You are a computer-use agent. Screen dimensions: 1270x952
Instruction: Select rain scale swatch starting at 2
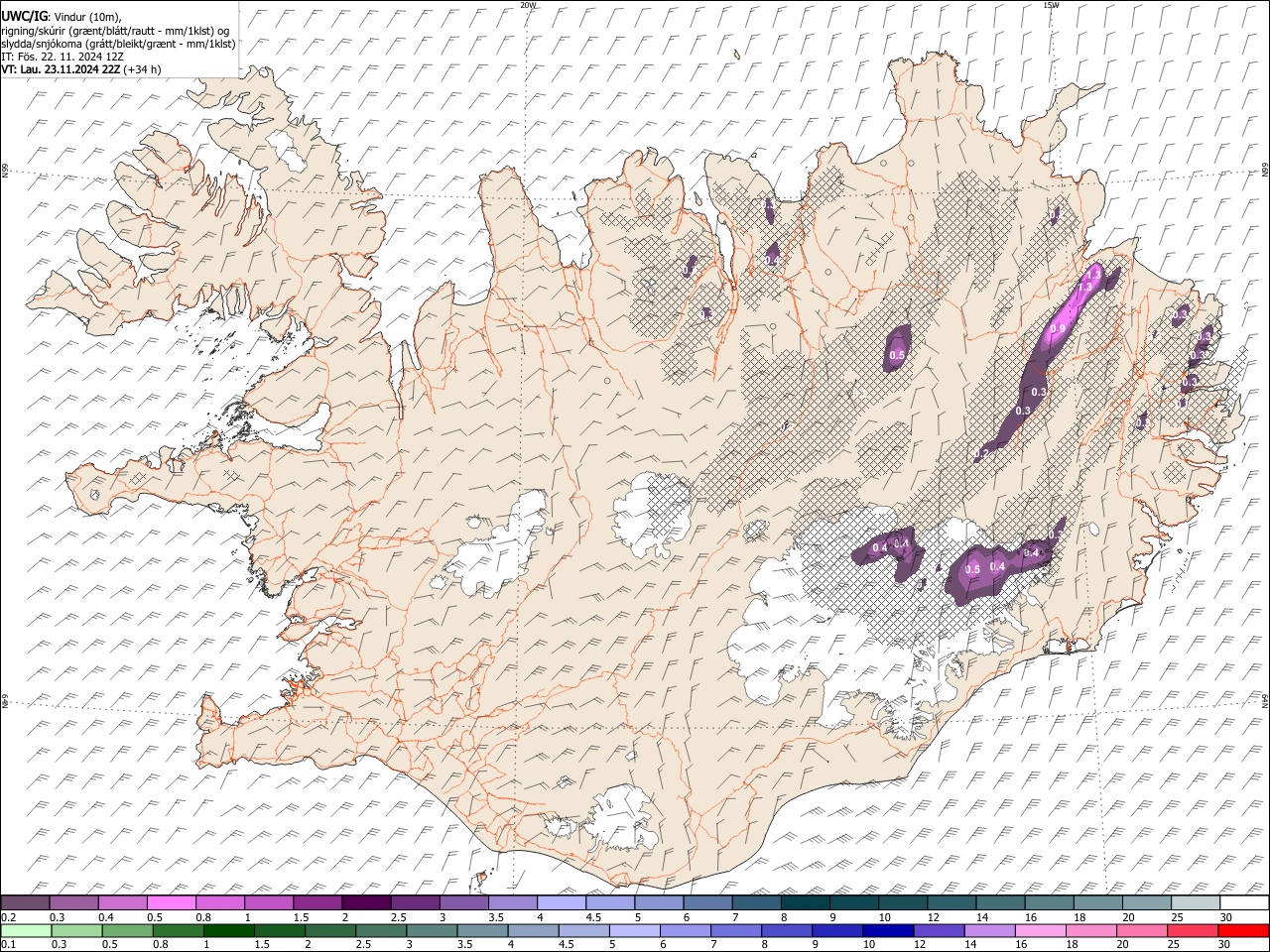(x=329, y=930)
